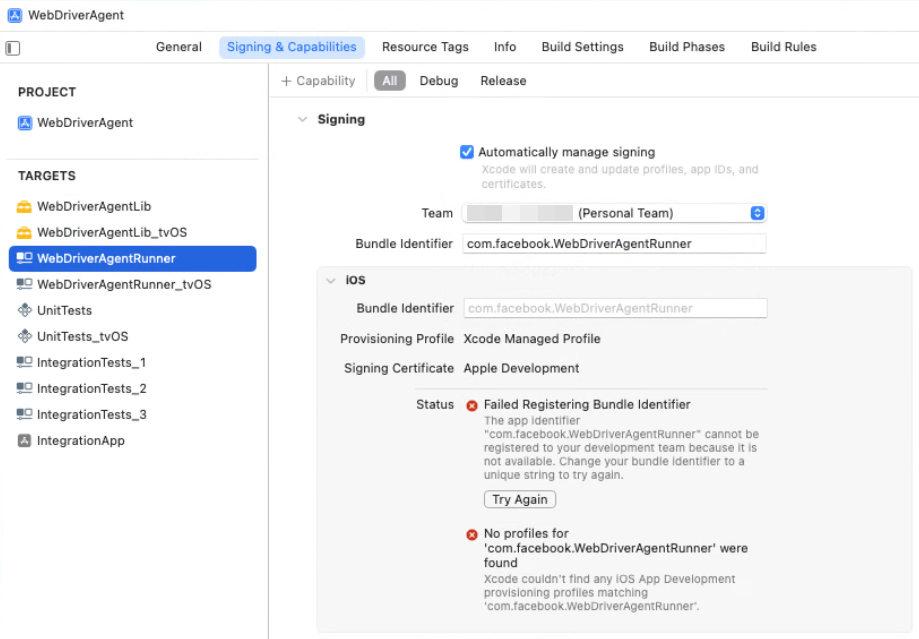Viewport: 919px width, 639px height.
Task: Select the WebDriverAgentLib_tvOS target icon
Action: (25, 233)
